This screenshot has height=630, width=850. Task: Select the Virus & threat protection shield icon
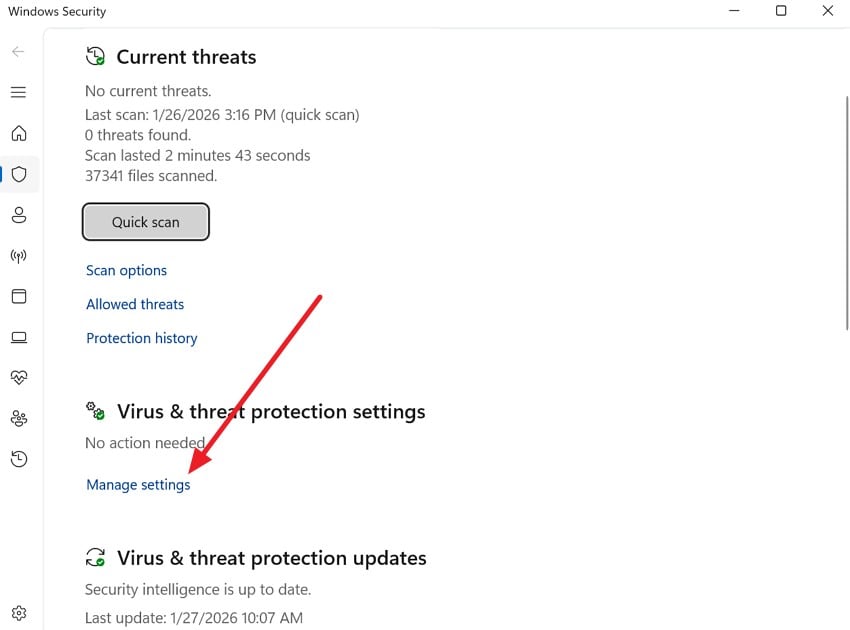click(x=18, y=174)
